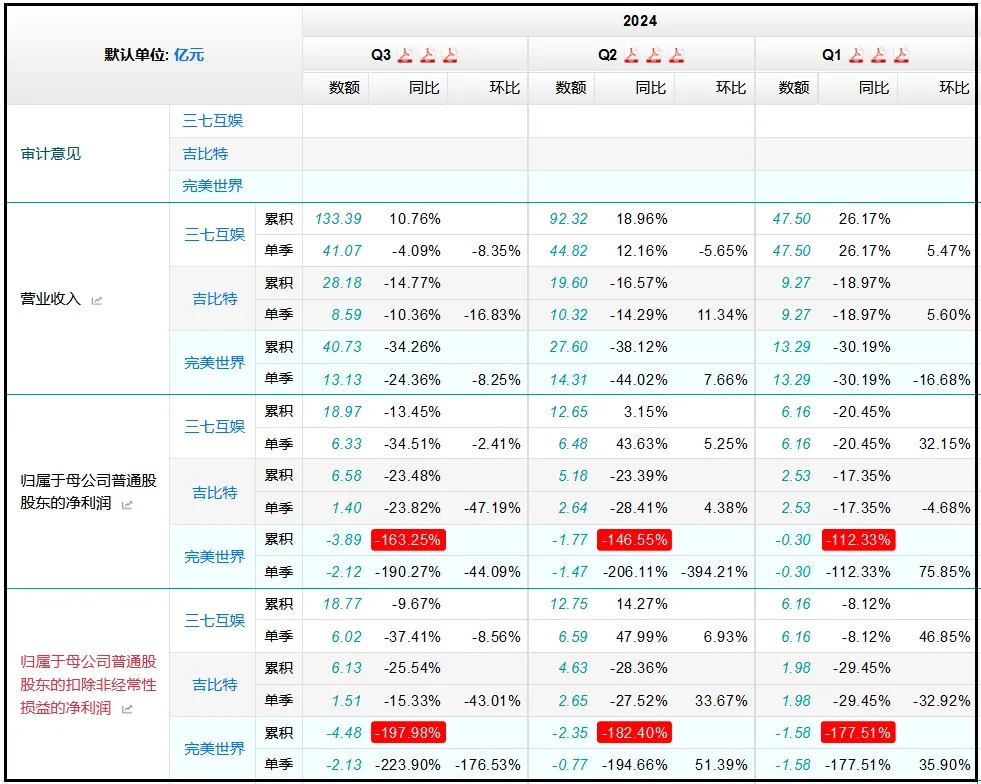The width and height of the screenshot is (981, 784).
Task: Open the last PDF icon beside Q1
Action: pyautogui.click(x=901, y=55)
